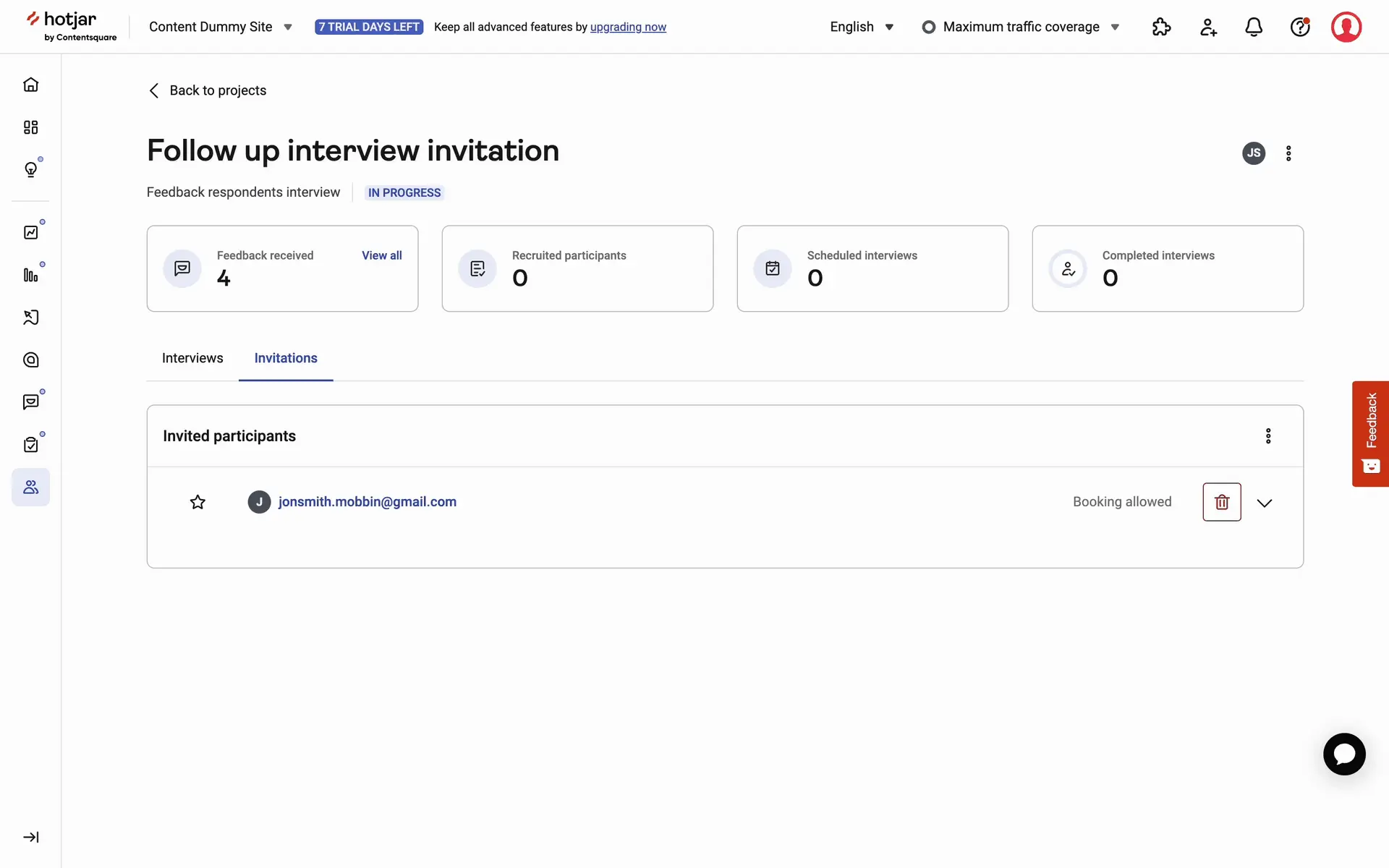
Task: Click the invite team member icon
Action: tap(1207, 27)
